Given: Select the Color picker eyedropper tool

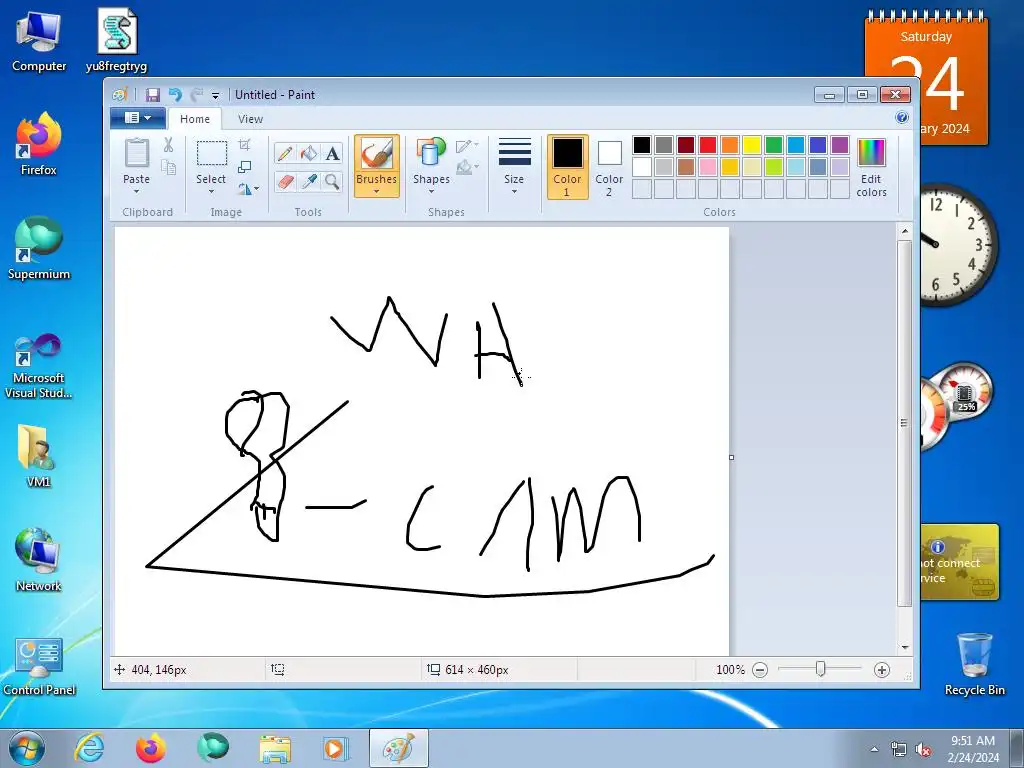Looking at the screenshot, I should pyautogui.click(x=308, y=181).
